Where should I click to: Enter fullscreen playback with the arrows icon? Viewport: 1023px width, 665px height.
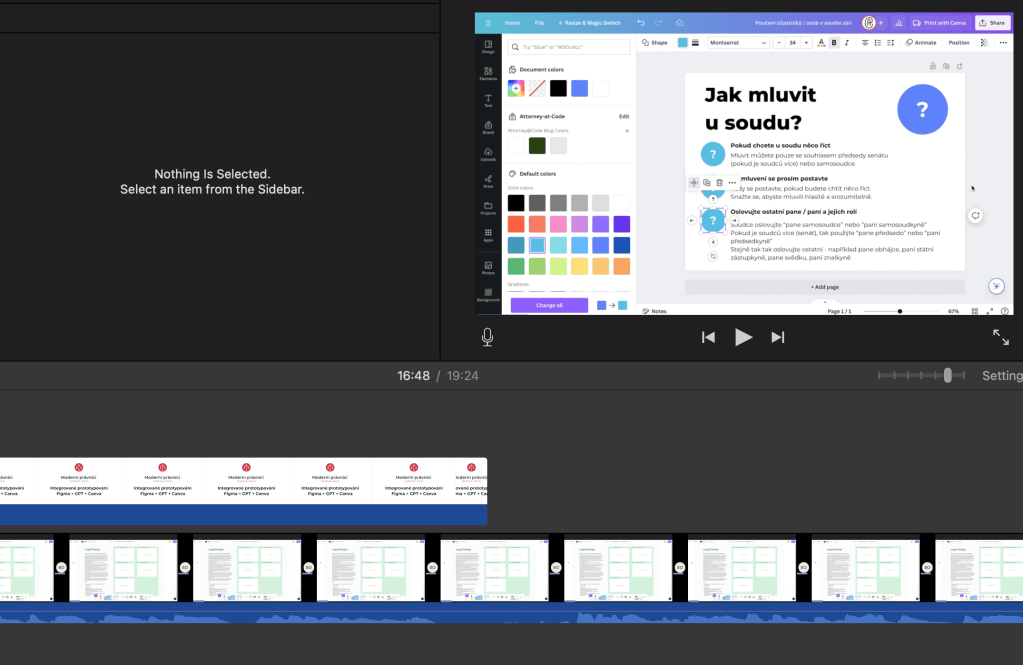coord(1000,337)
